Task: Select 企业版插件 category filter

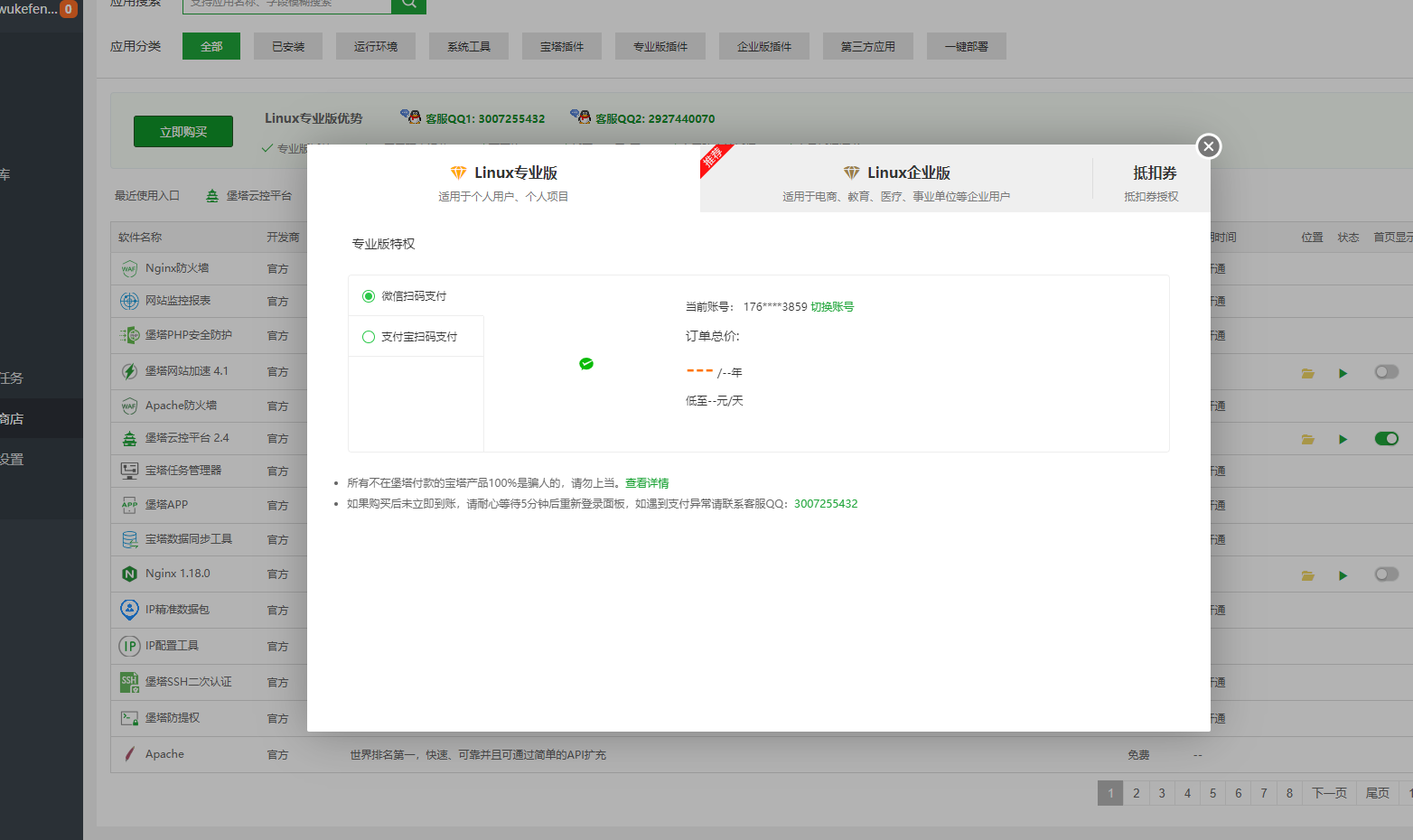Action: (x=764, y=46)
